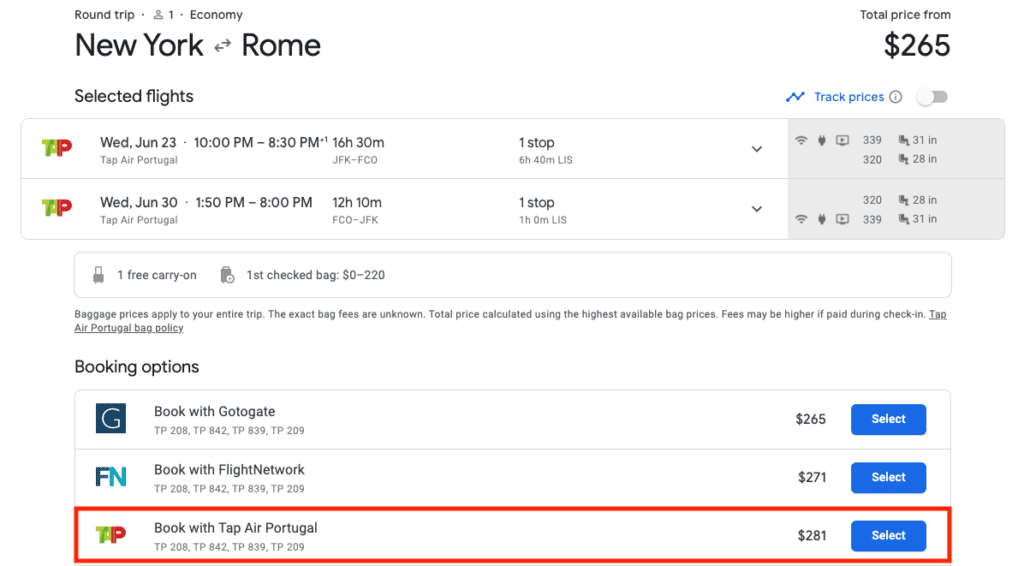Click the FlightNetwork FN logo
1024x566 pixels.
coord(110,477)
